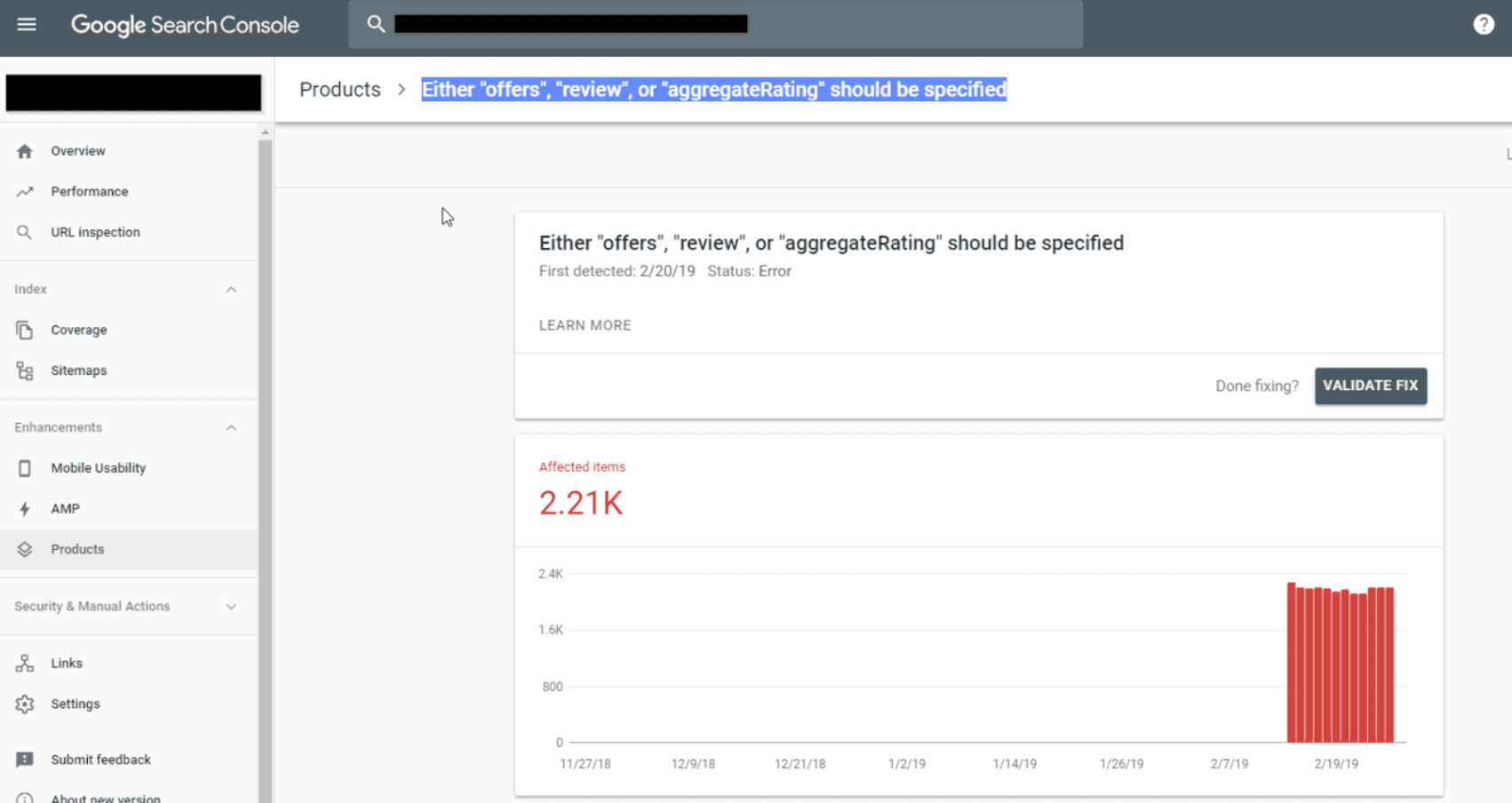
Task: Click the sidebar vertical scrollbar
Action: coord(265,471)
